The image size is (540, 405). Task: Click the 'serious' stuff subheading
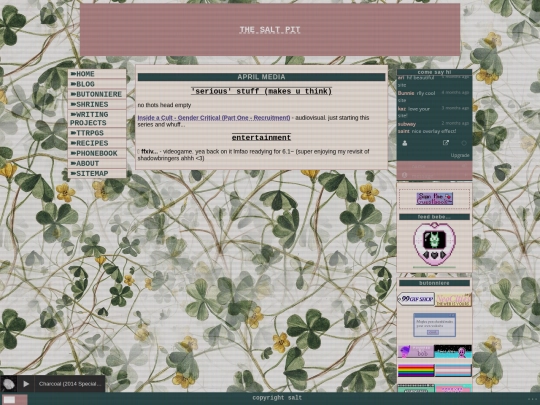[261, 91]
